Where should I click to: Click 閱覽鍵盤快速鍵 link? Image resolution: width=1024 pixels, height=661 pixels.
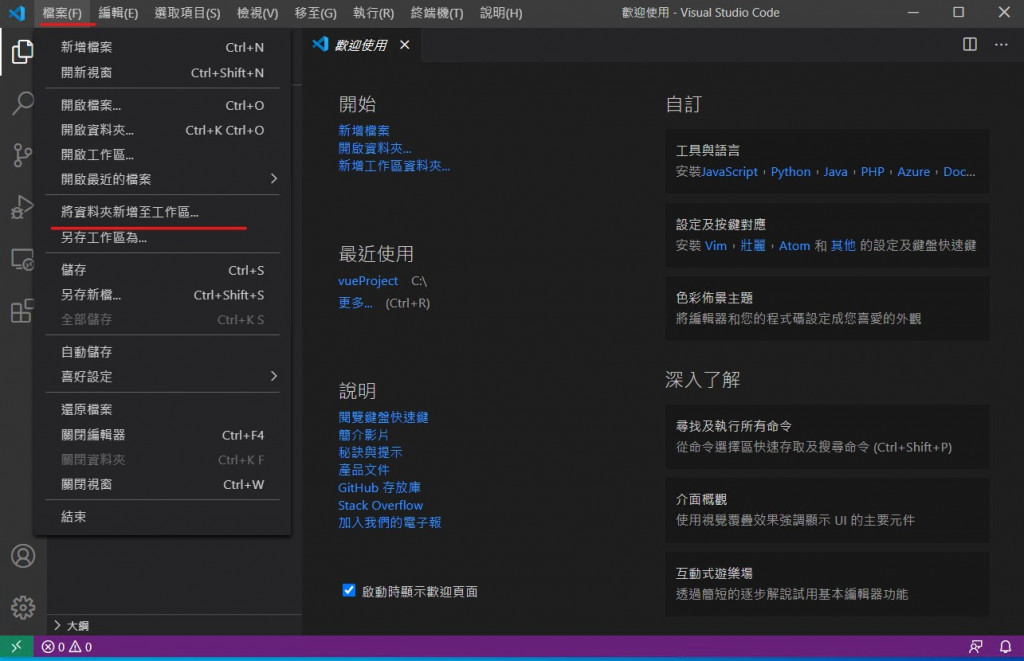pyautogui.click(x=383, y=417)
